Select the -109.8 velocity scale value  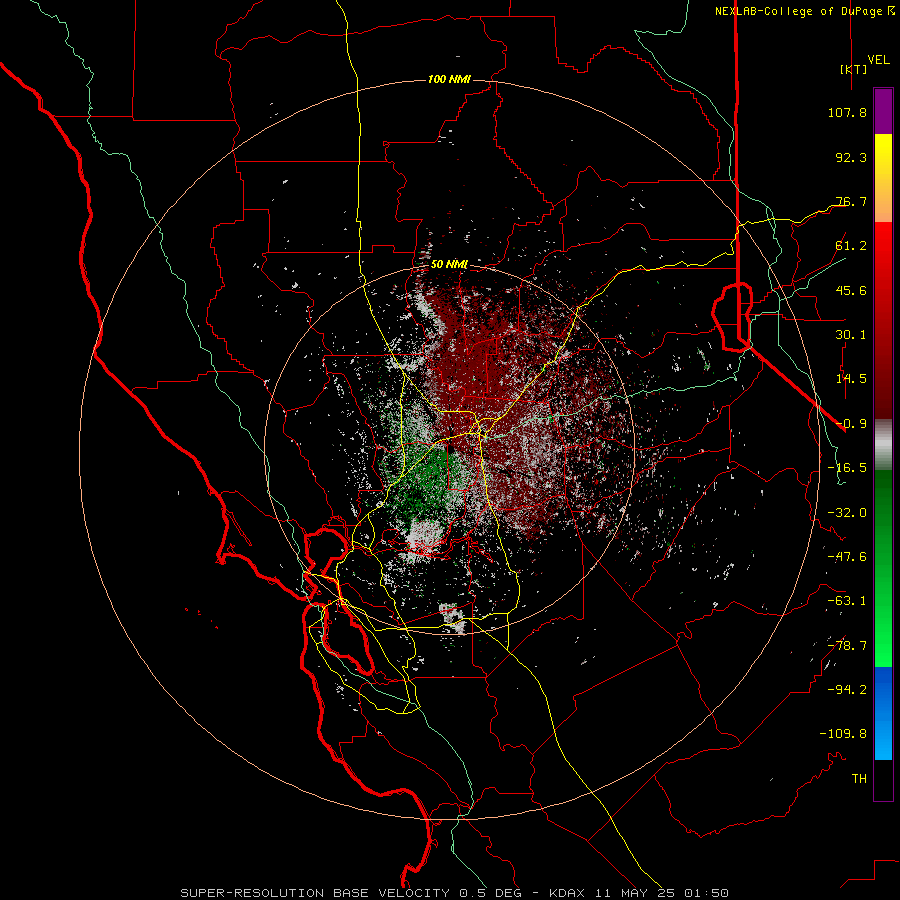point(843,734)
